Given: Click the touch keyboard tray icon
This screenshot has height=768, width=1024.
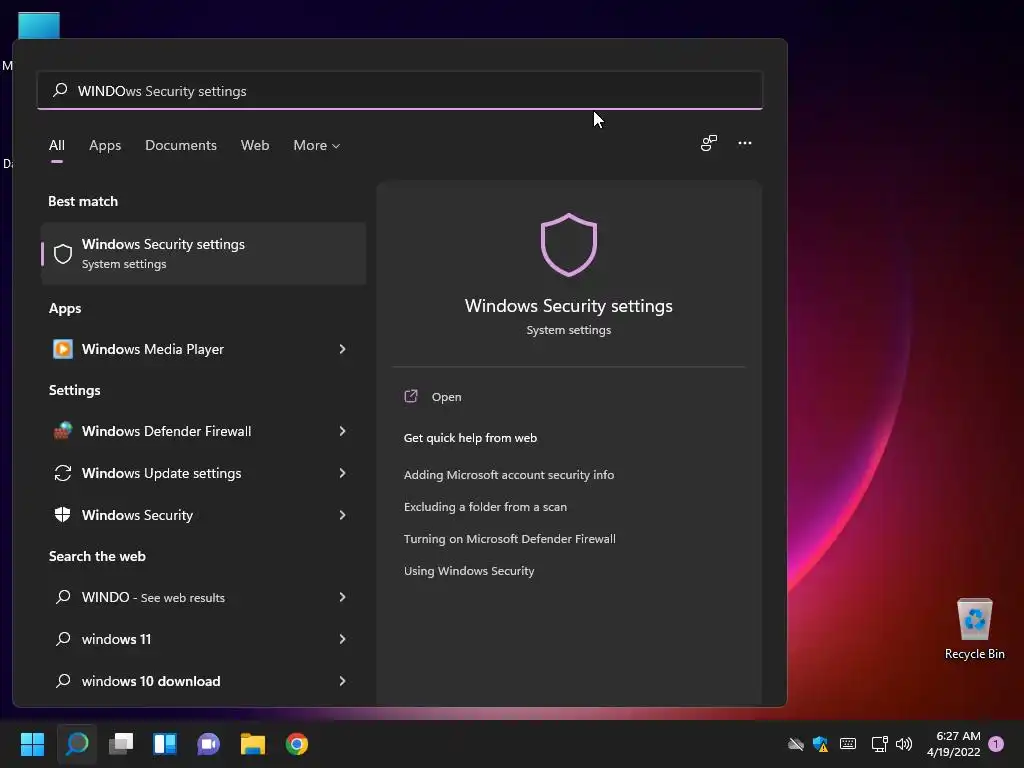Looking at the screenshot, I should 848,744.
